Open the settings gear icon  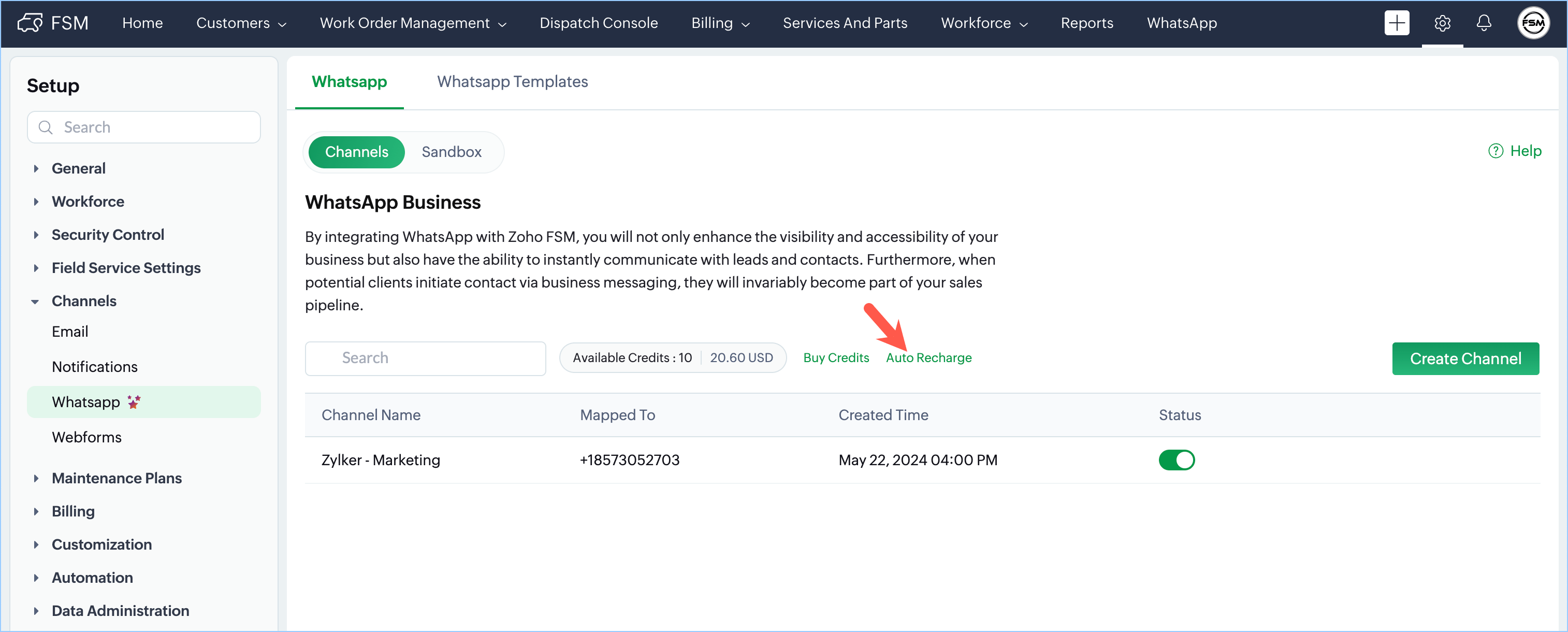tap(1442, 23)
